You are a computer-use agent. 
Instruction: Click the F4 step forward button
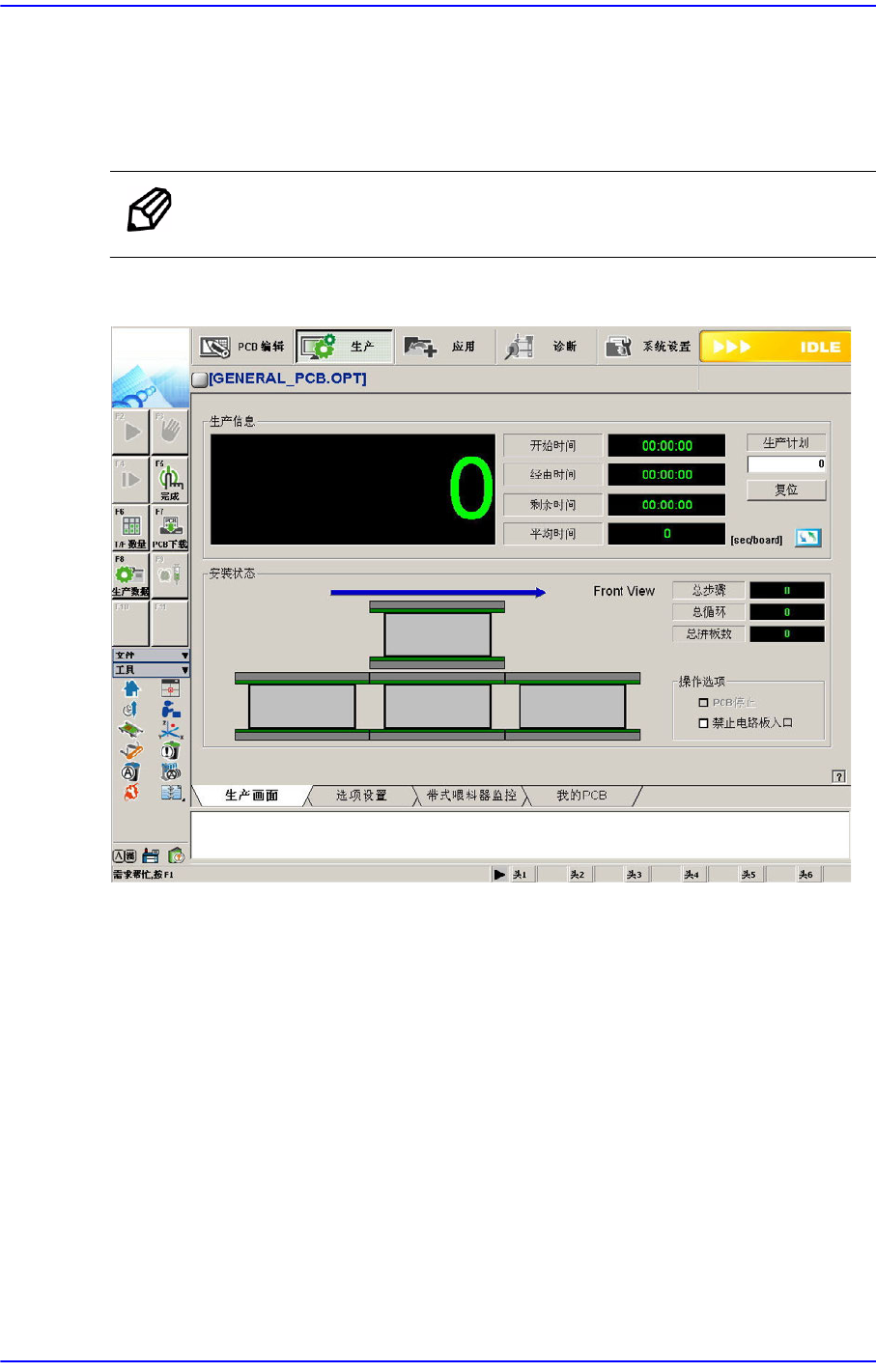130,480
